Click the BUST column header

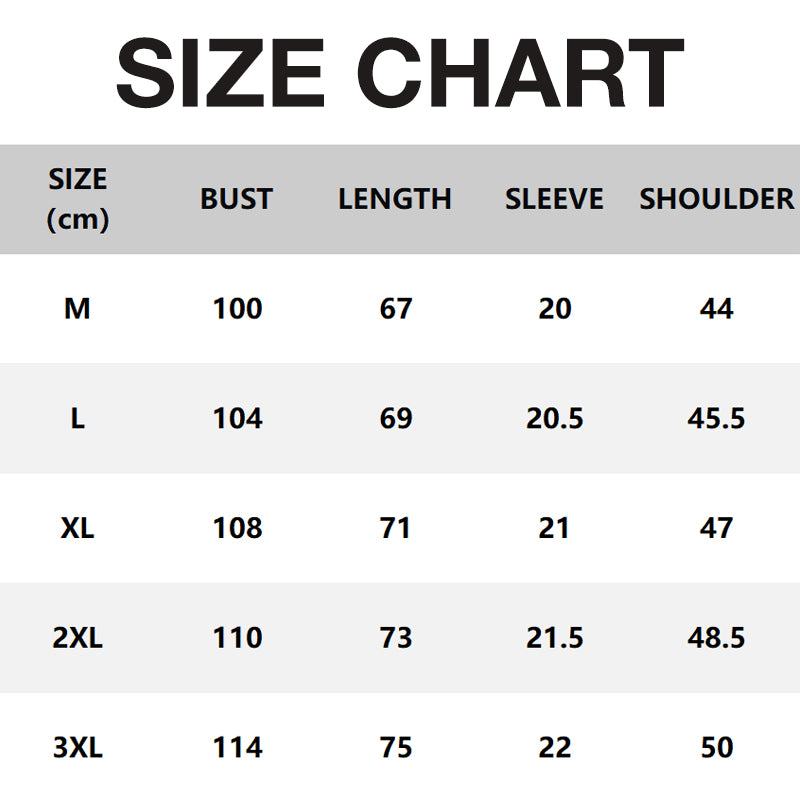click(x=237, y=199)
